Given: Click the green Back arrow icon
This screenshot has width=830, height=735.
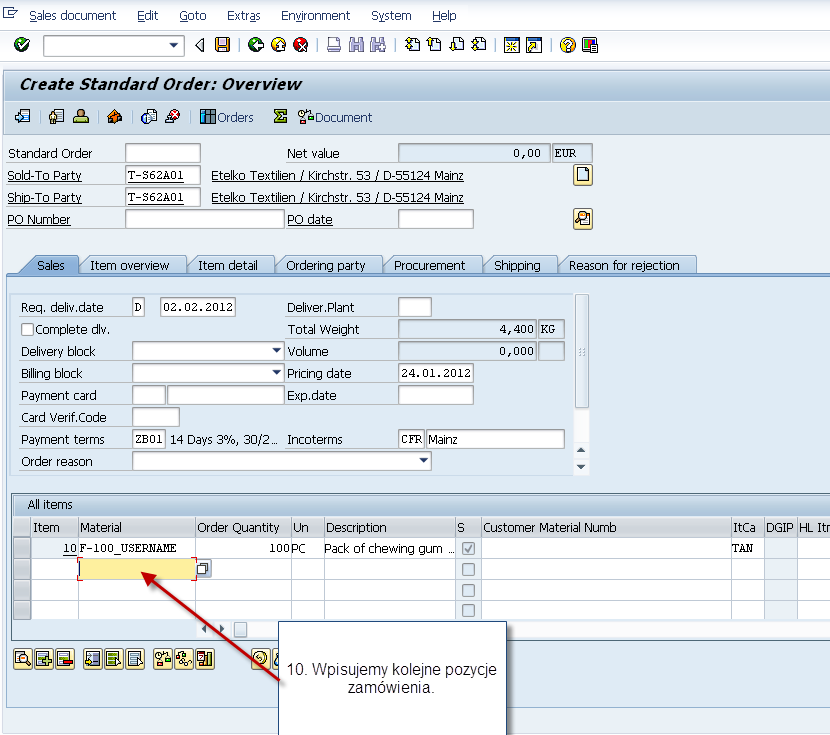Looking at the screenshot, I should 256,45.
